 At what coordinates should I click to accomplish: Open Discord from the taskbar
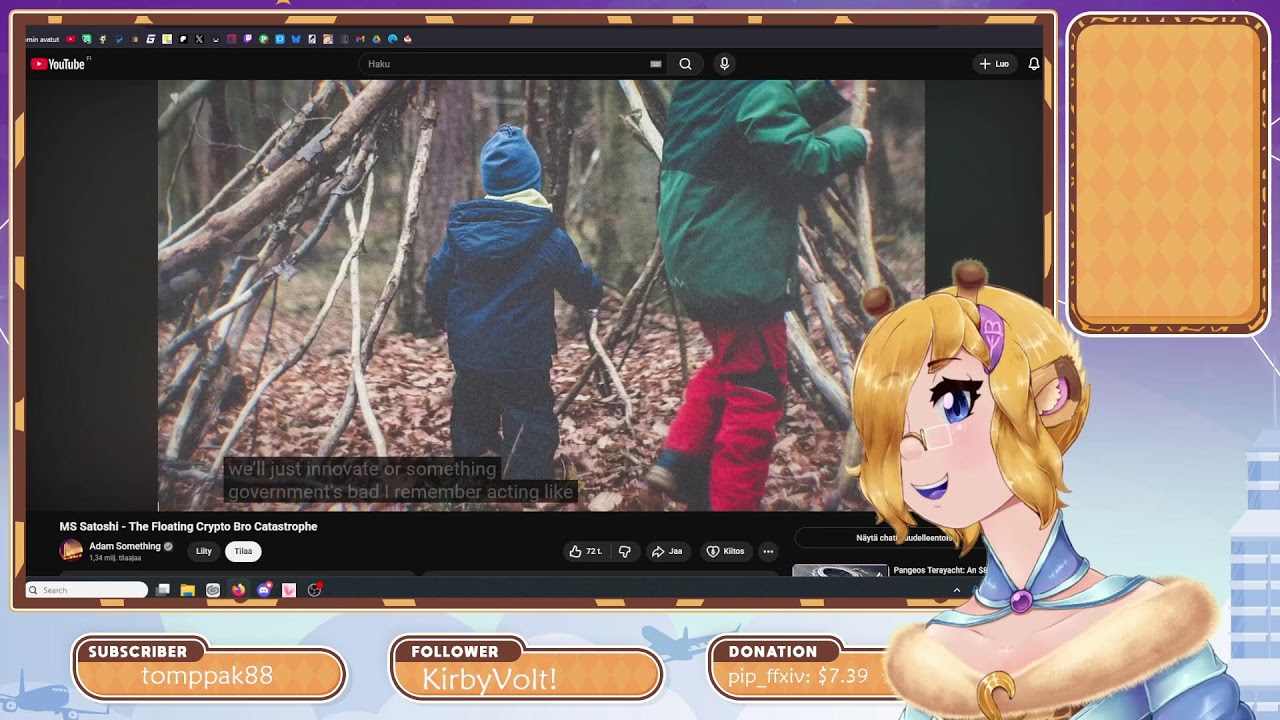pyautogui.click(x=263, y=590)
